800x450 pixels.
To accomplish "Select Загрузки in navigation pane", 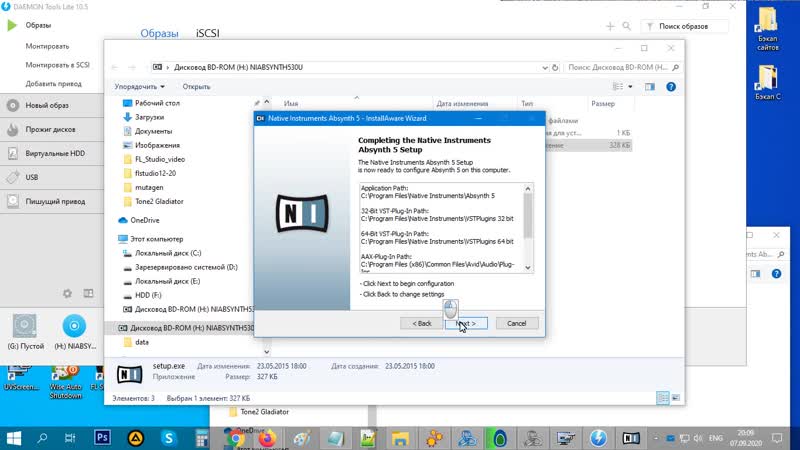I will pos(149,117).
